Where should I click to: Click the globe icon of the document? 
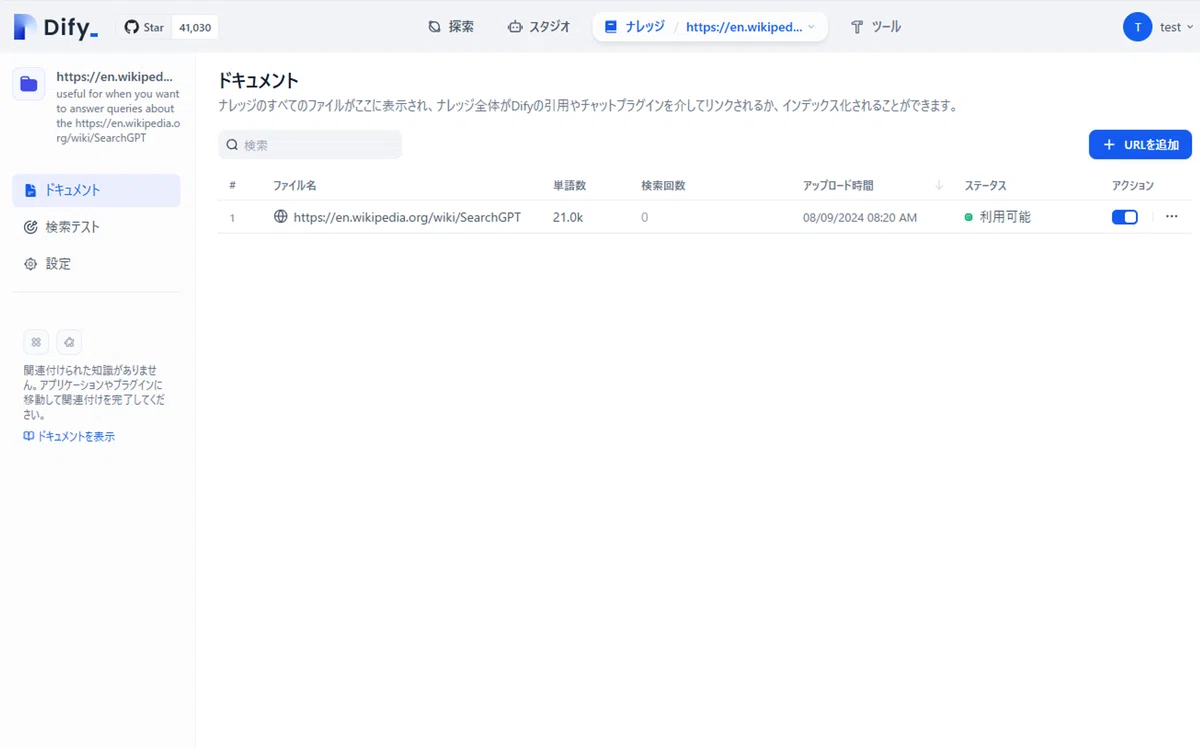coord(281,216)
